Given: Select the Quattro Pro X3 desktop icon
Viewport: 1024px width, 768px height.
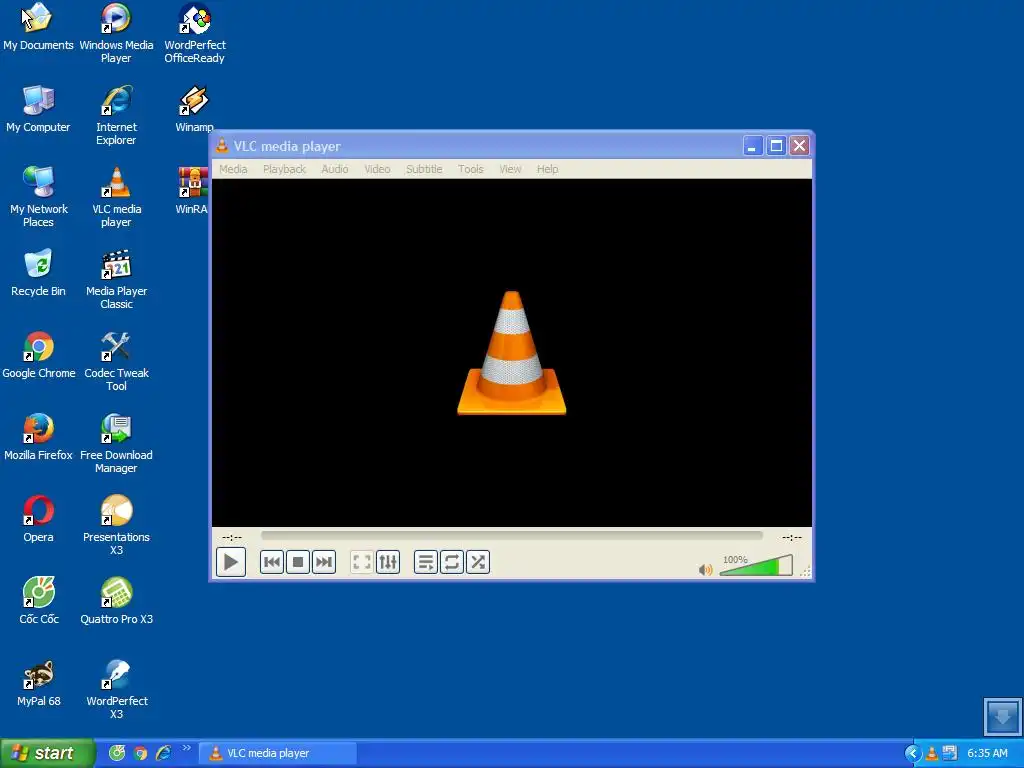Looking at the screenshot, I should point(116,601).
